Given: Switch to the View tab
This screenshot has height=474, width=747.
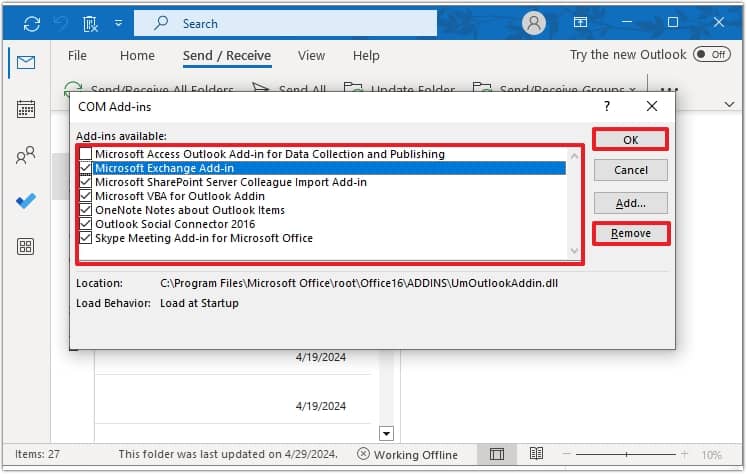Looking at the screenshot, I should pos(311,56).
